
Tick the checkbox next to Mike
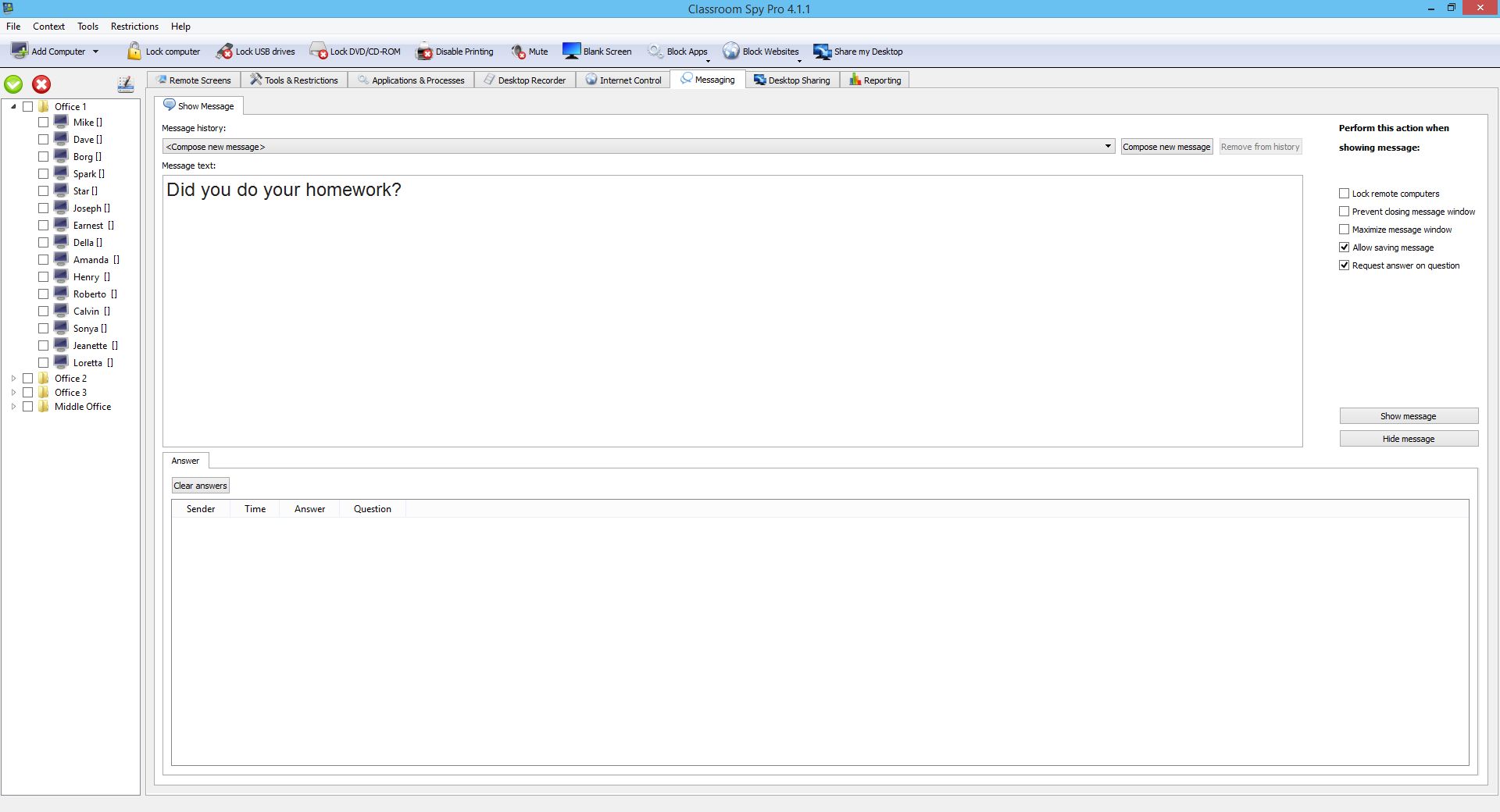tap(44, 123)
